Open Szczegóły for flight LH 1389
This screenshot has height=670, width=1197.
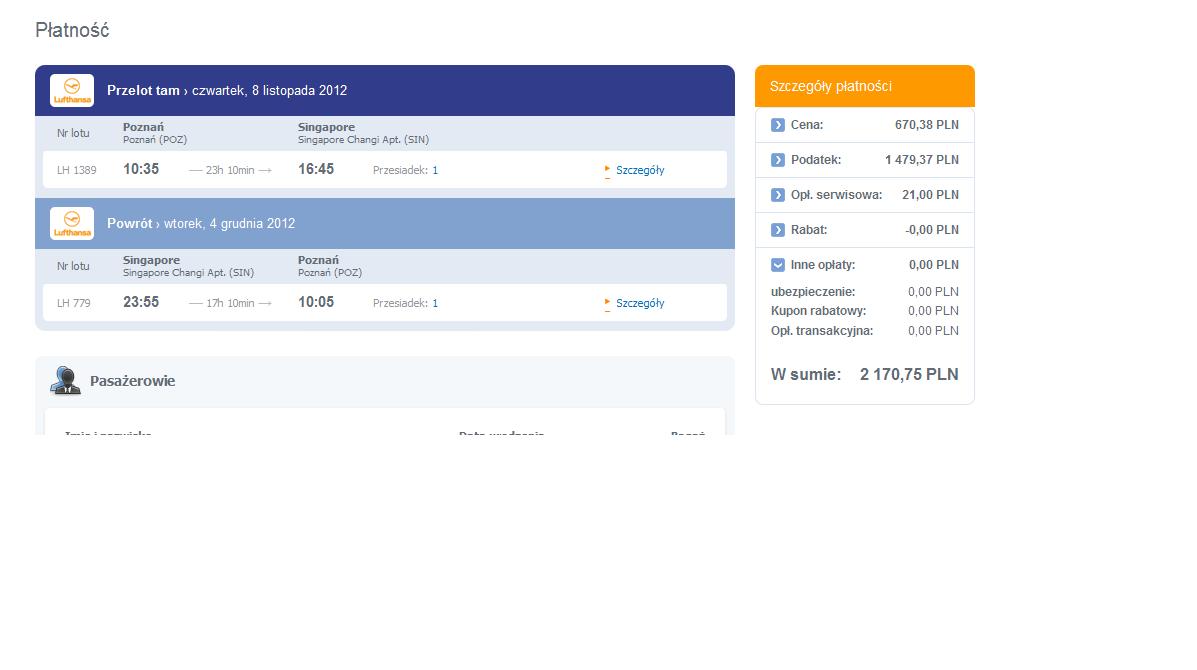tap(640, 170)
